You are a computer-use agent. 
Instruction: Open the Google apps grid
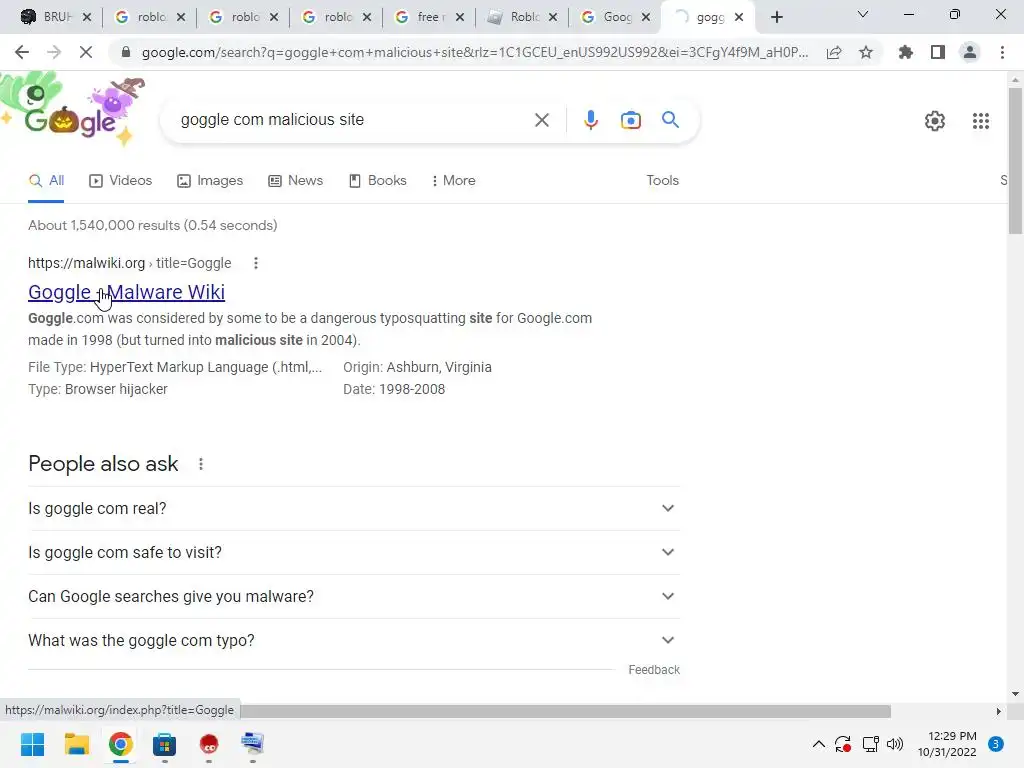(980, 121)
